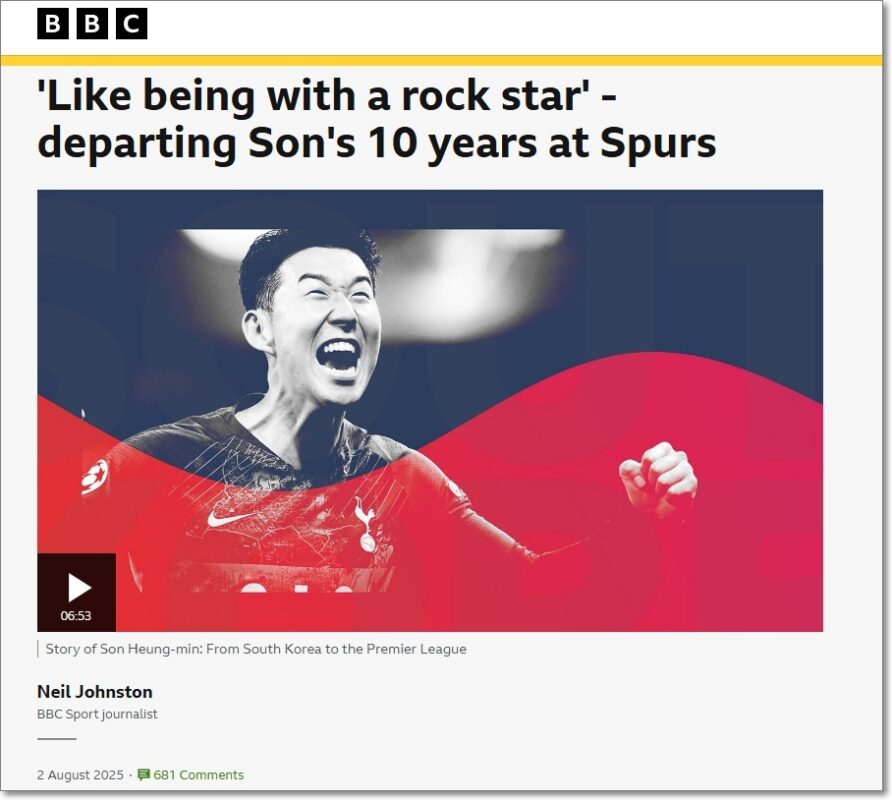Click the Champions League badge on sleeve
The image size is (892, 800).
click(94, 476)
